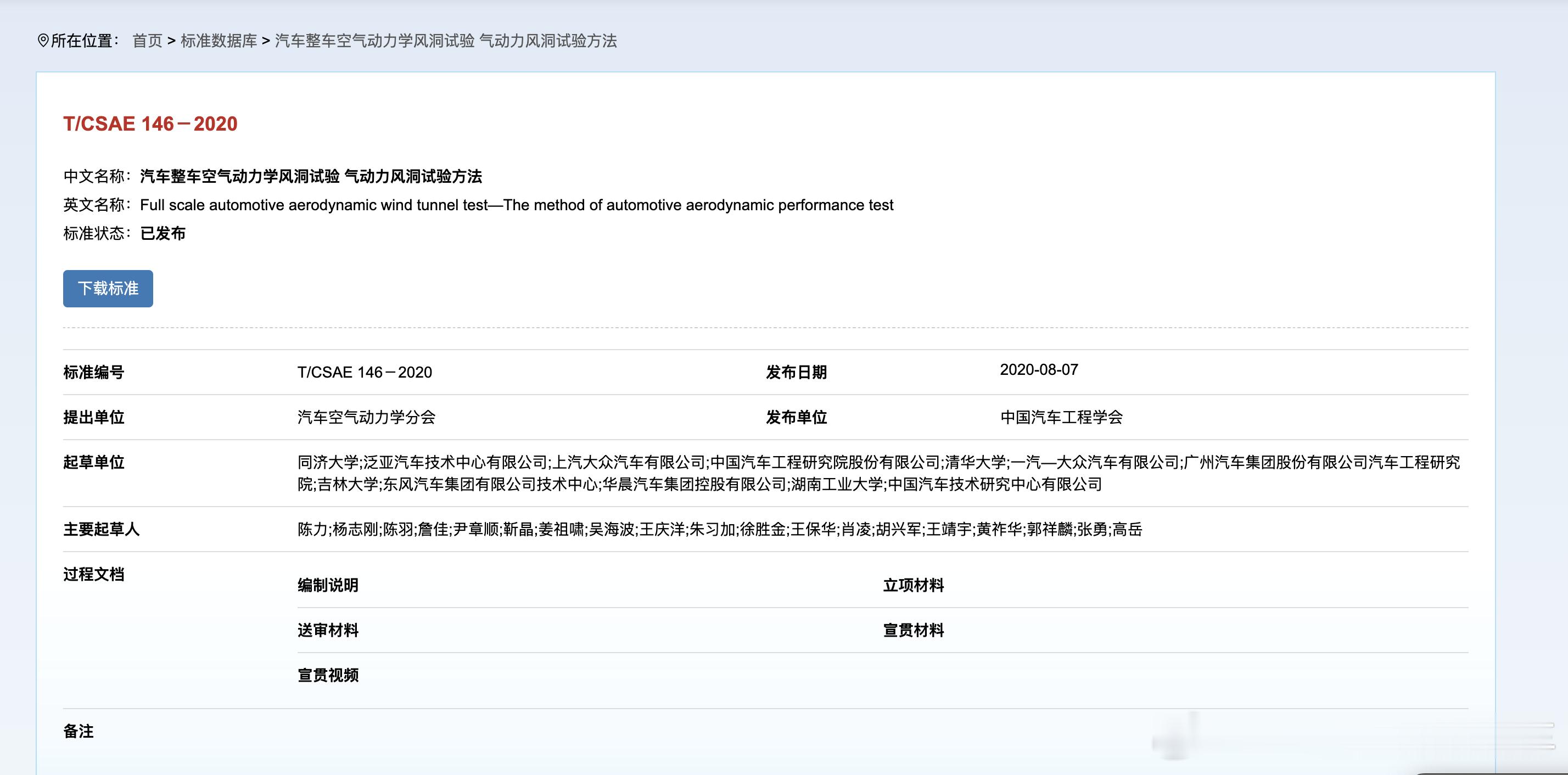Click the drafters name list starting with 陈力
Viewport: 1568px width, 775px height.
719,529
